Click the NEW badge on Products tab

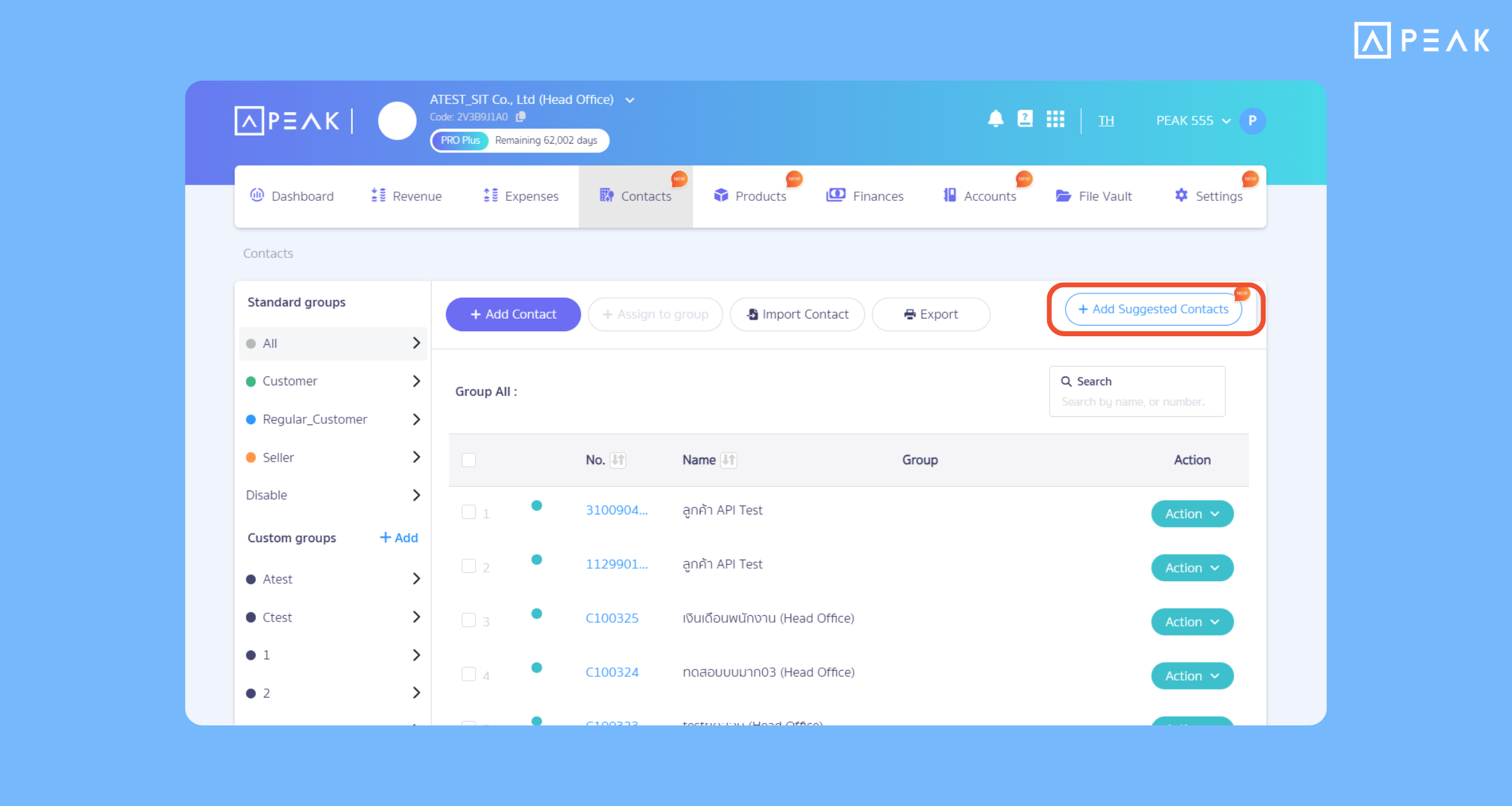point(794,179)
